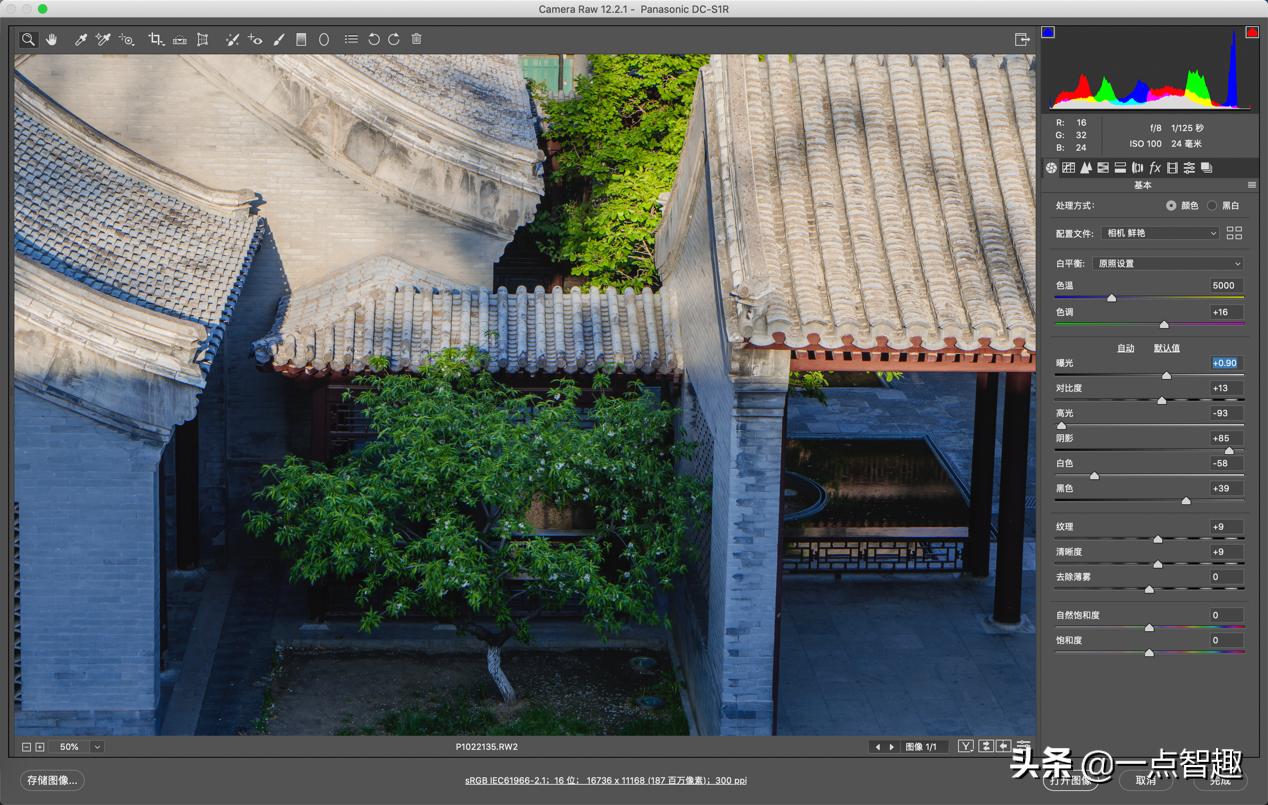Click the 对比度 value field +13

pos(1226,388)
